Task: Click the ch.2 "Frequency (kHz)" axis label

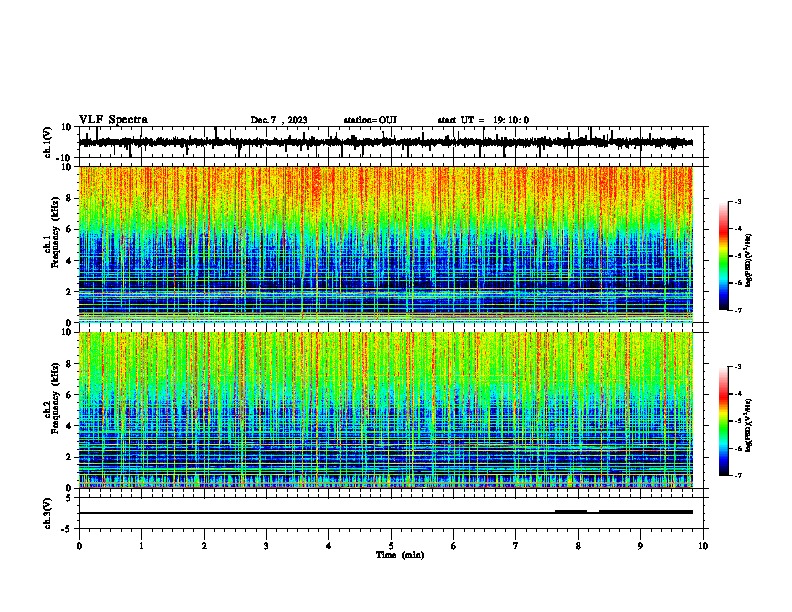Action: [55, 399]
